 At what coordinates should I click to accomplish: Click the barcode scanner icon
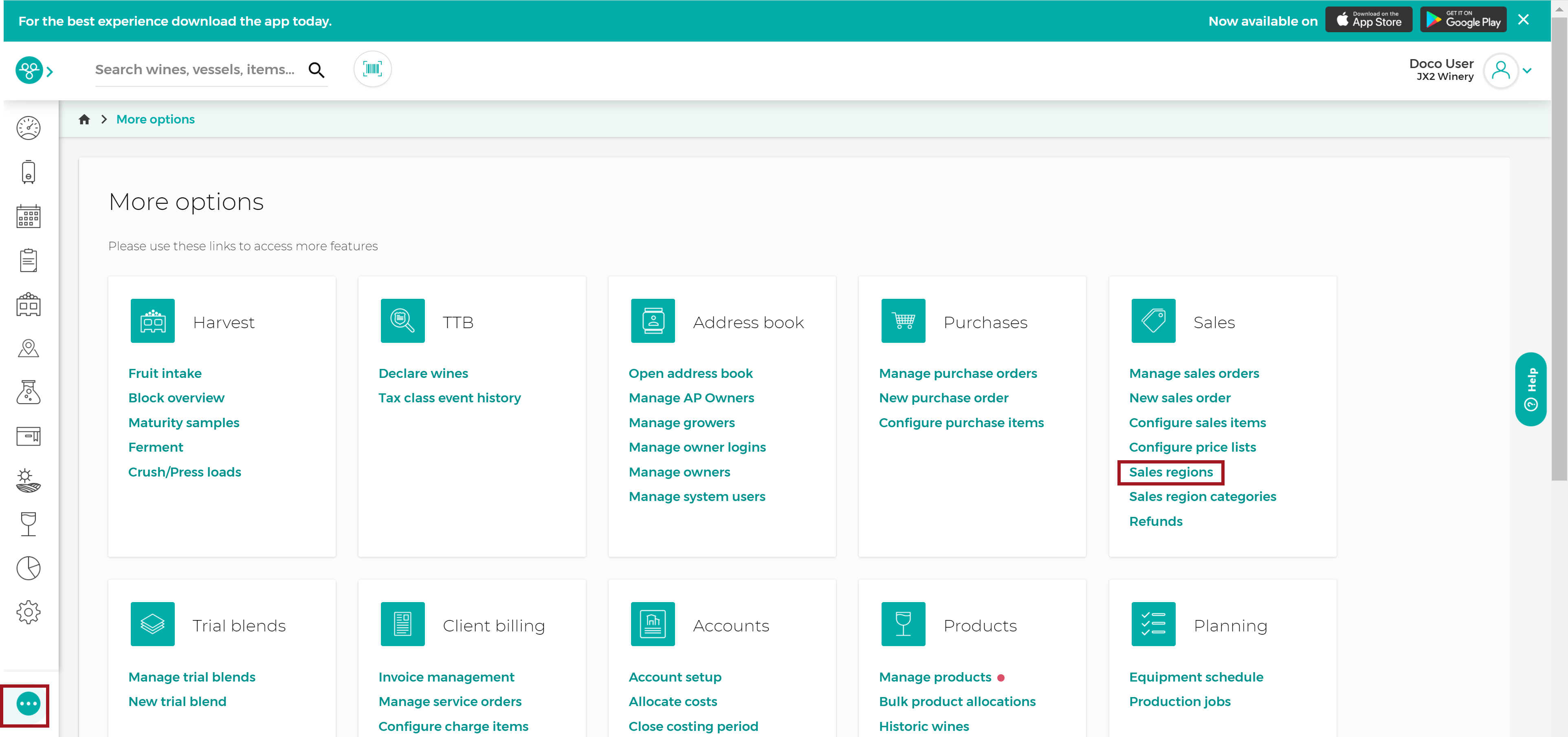click(x=372, y=69)
